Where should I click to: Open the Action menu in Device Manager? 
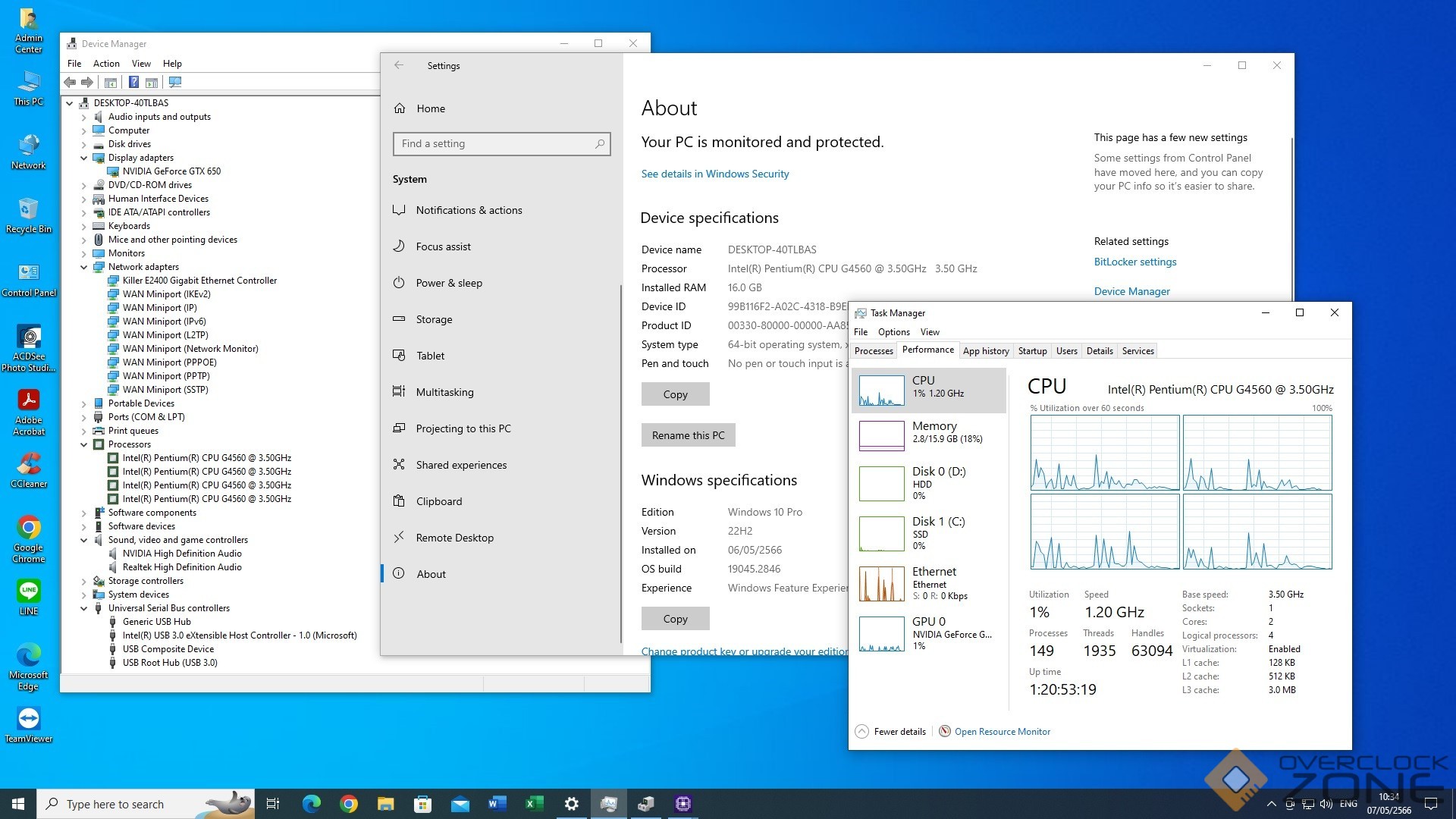coord(106,64)
